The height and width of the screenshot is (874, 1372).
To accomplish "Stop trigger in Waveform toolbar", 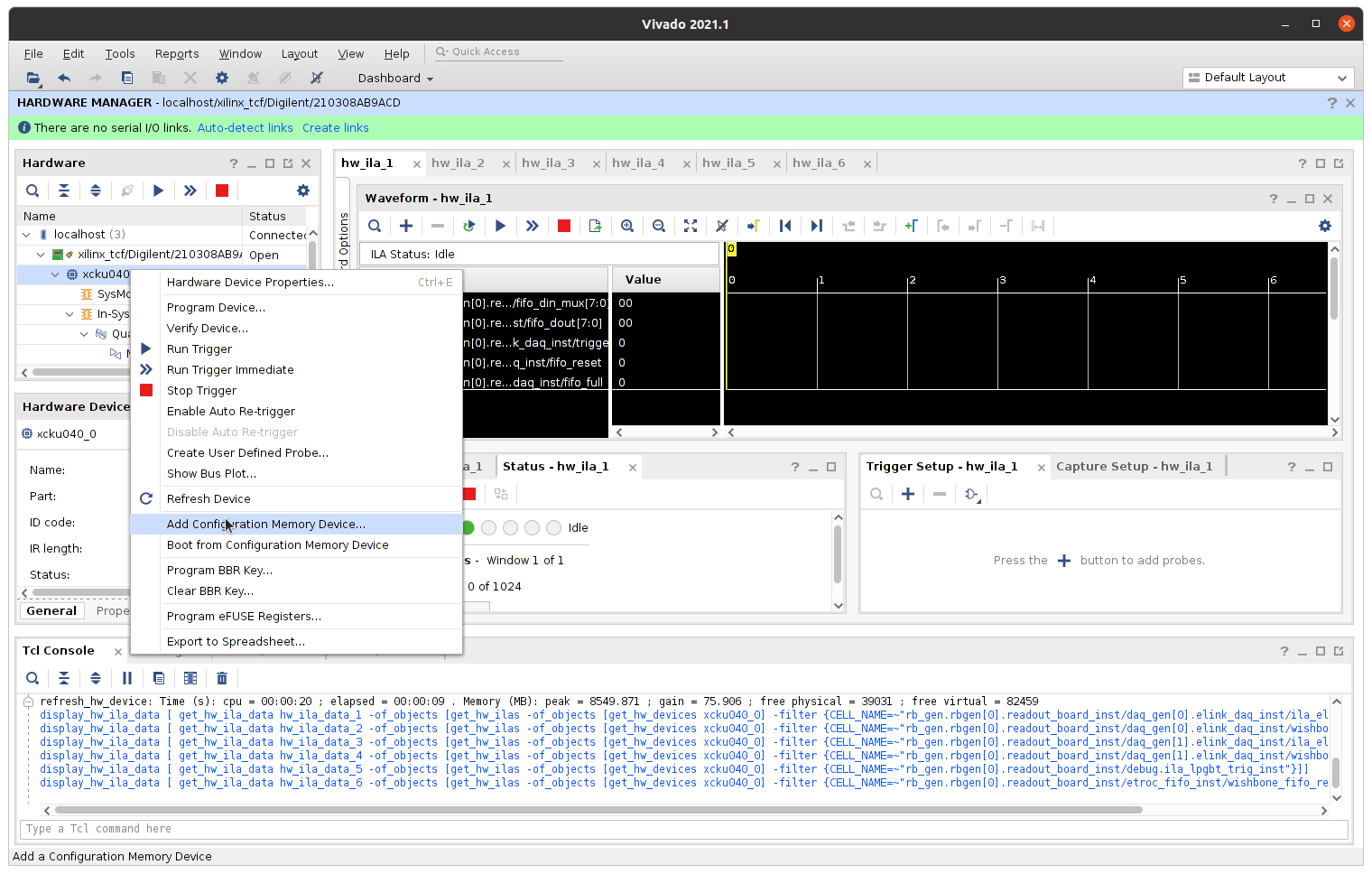I will point(564,226).
